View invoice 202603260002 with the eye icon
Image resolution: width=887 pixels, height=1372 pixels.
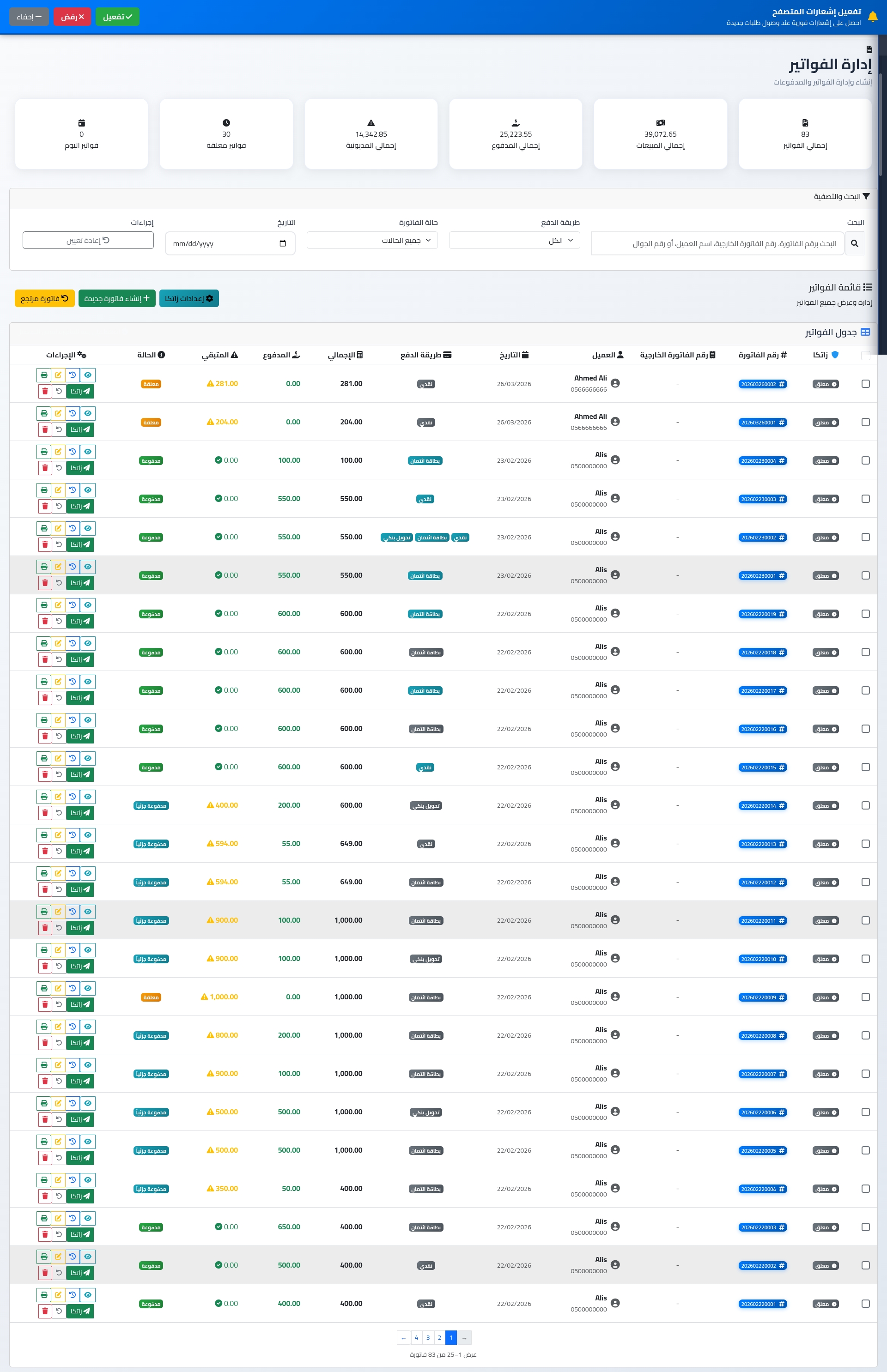[x=88, y=375]
